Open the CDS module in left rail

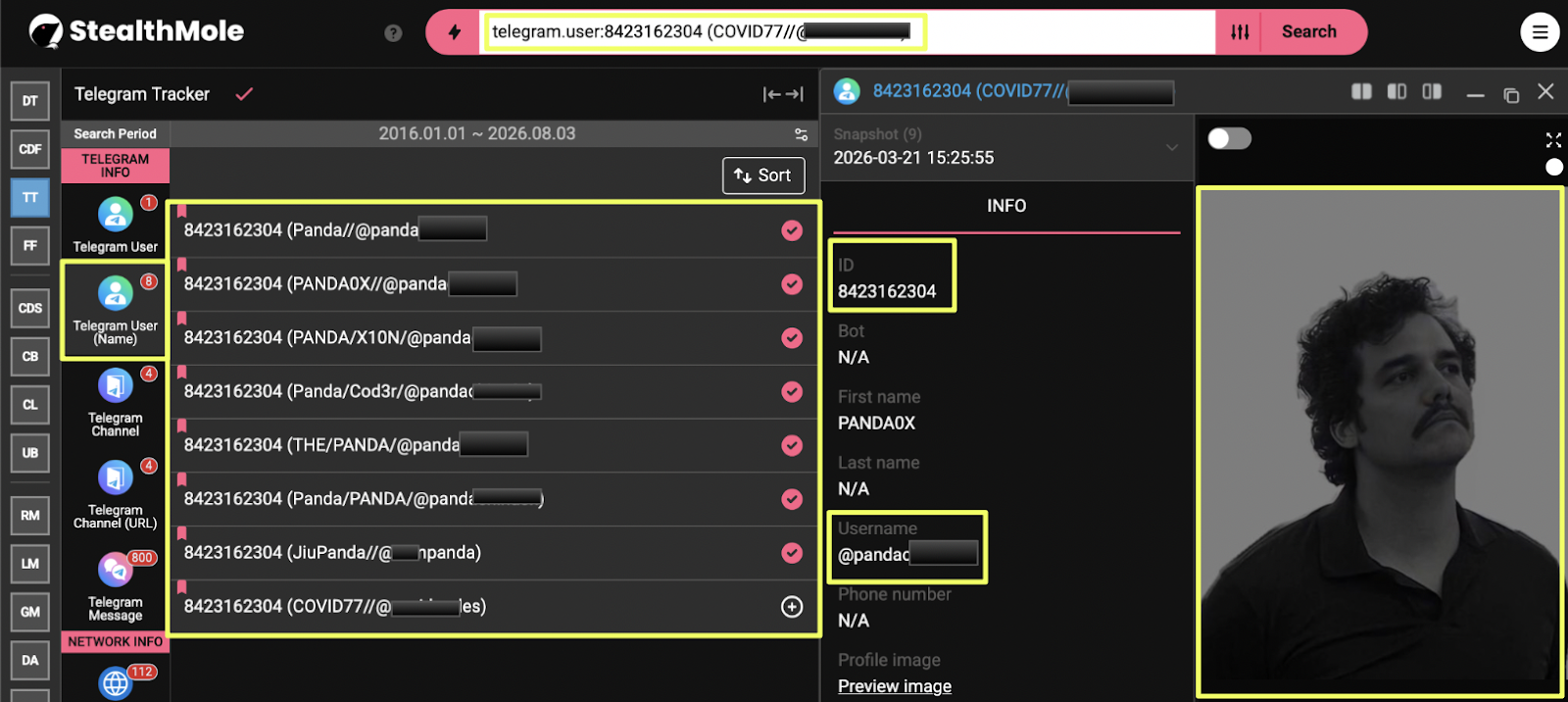(x=30, y=308)
